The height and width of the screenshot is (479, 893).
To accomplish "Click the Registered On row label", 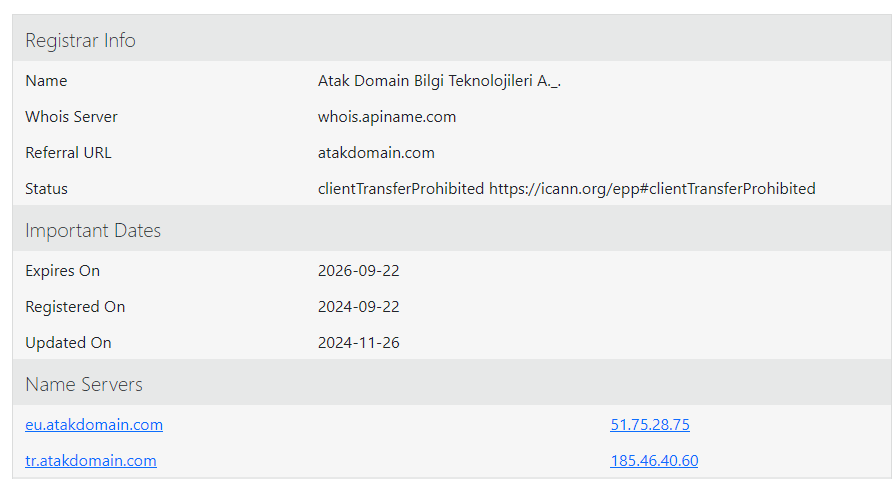I will pyautogui.click(x=75, y=307).
